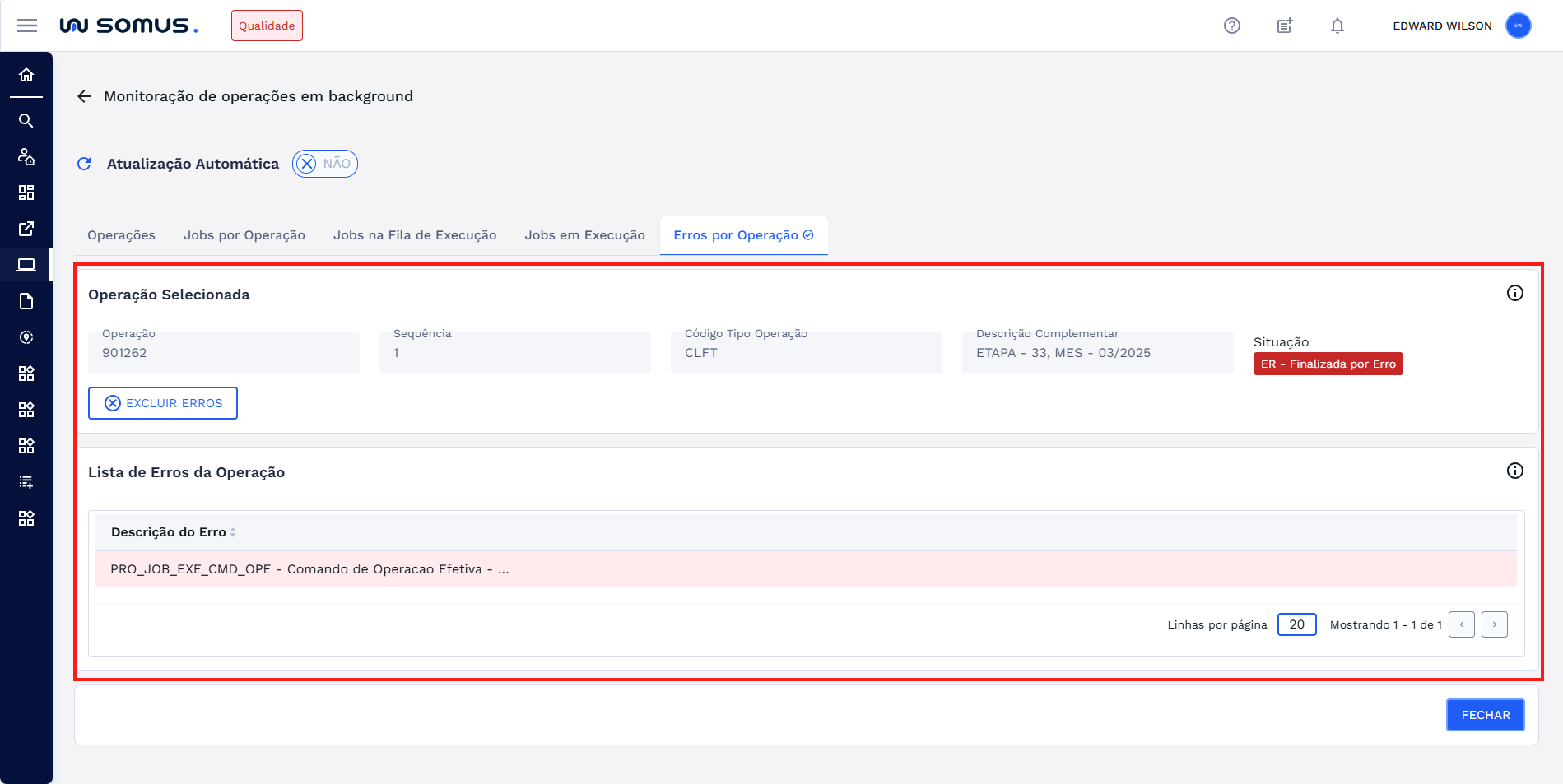Click the refresh icon beside Atualização Automática
The width and height of the screenshot is (1563, 784).
pyautogui.click(x=84, y=164)
